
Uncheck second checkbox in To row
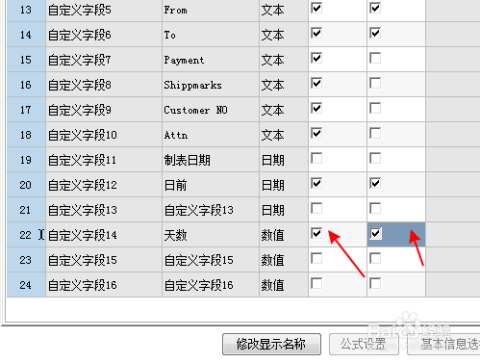click(x=375, y=33)
